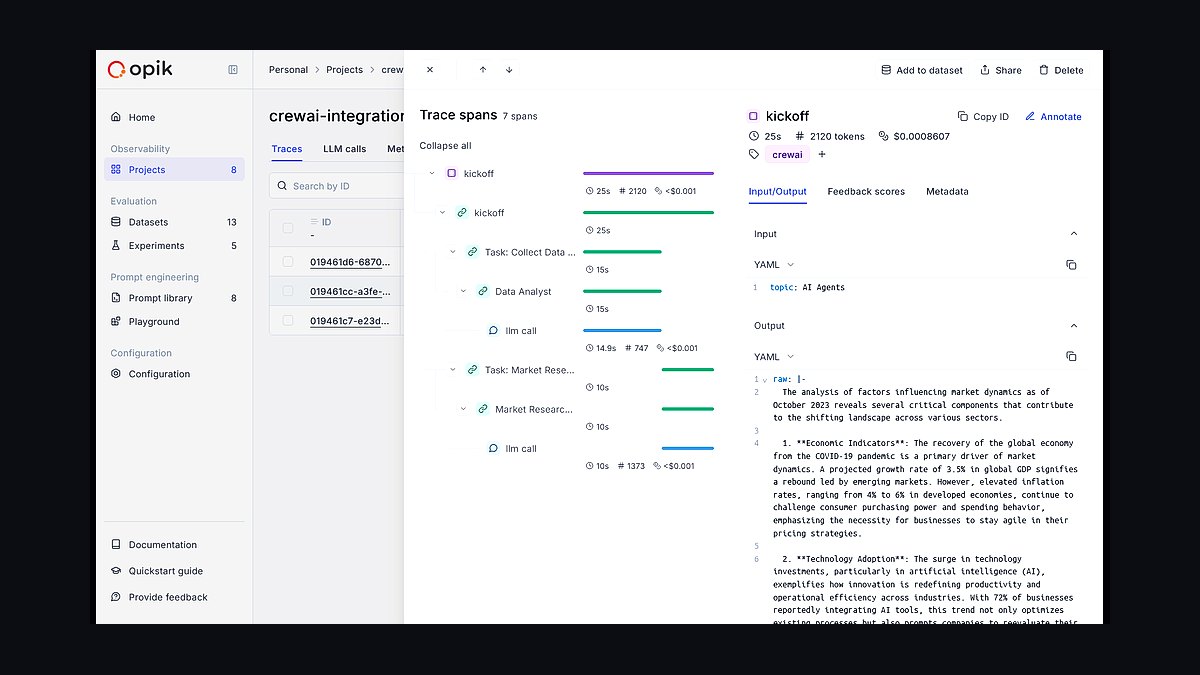Collapse the sidebar with the panel icon

(x=233, y=70)
